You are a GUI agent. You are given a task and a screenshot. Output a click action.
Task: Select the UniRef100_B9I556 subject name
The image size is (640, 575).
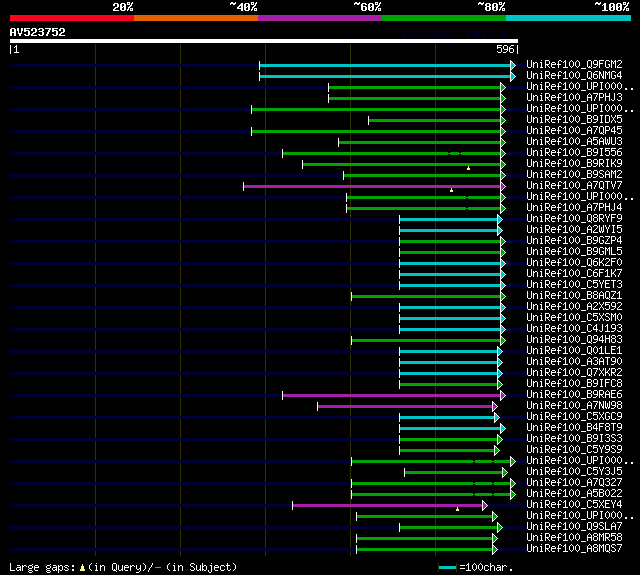click(x=574, y=153)
